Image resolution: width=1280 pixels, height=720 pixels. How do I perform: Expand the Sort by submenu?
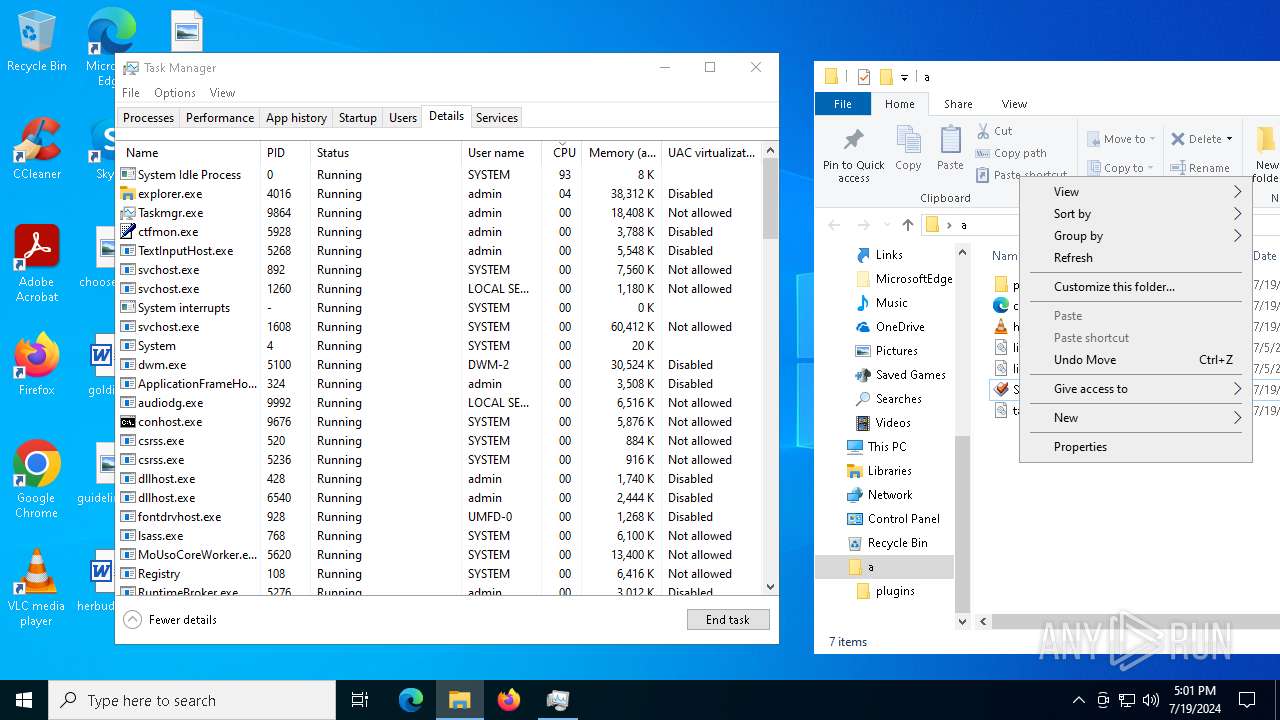1136,214
